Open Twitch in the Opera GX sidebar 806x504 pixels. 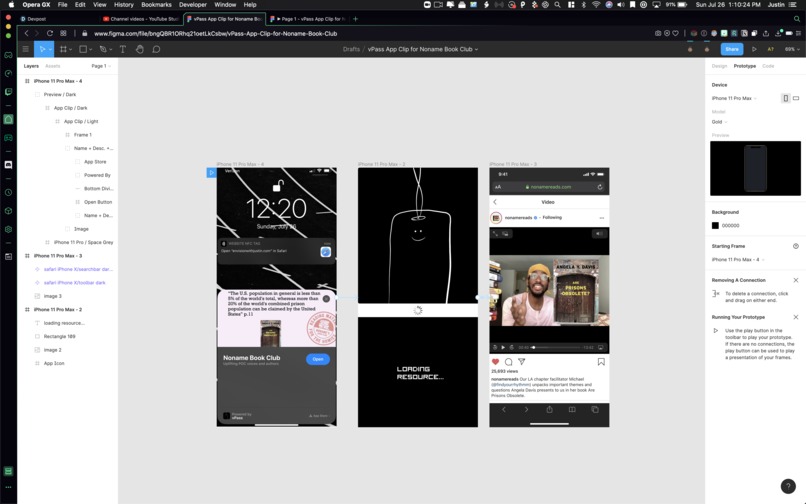coord(8,92)
